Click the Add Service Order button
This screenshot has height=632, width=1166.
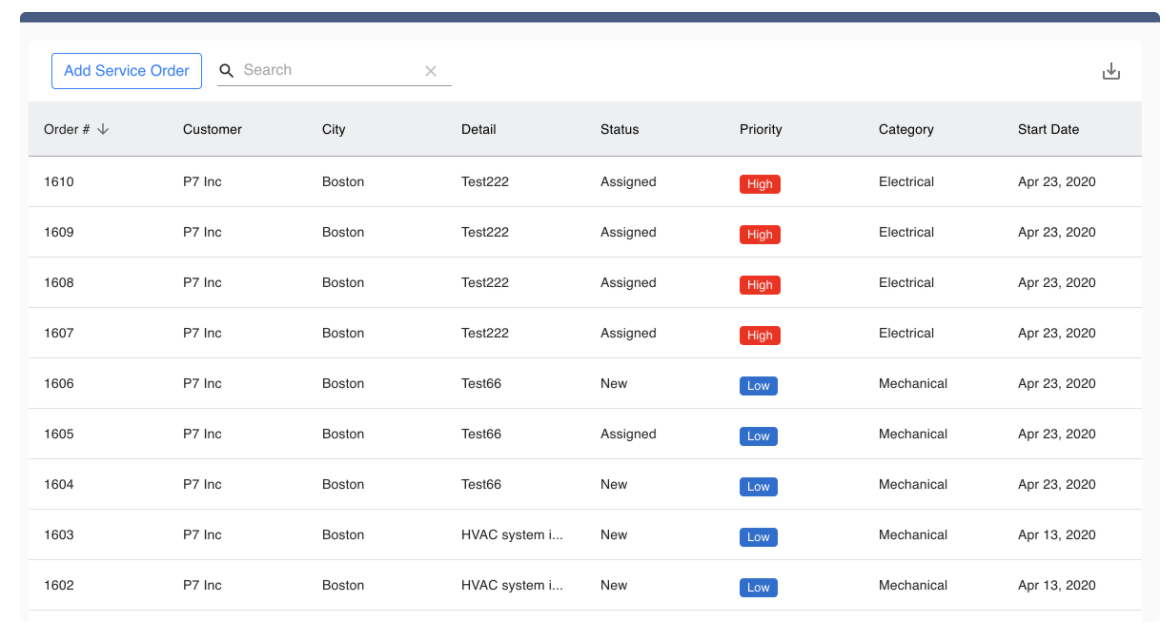(x=126, y=71)
